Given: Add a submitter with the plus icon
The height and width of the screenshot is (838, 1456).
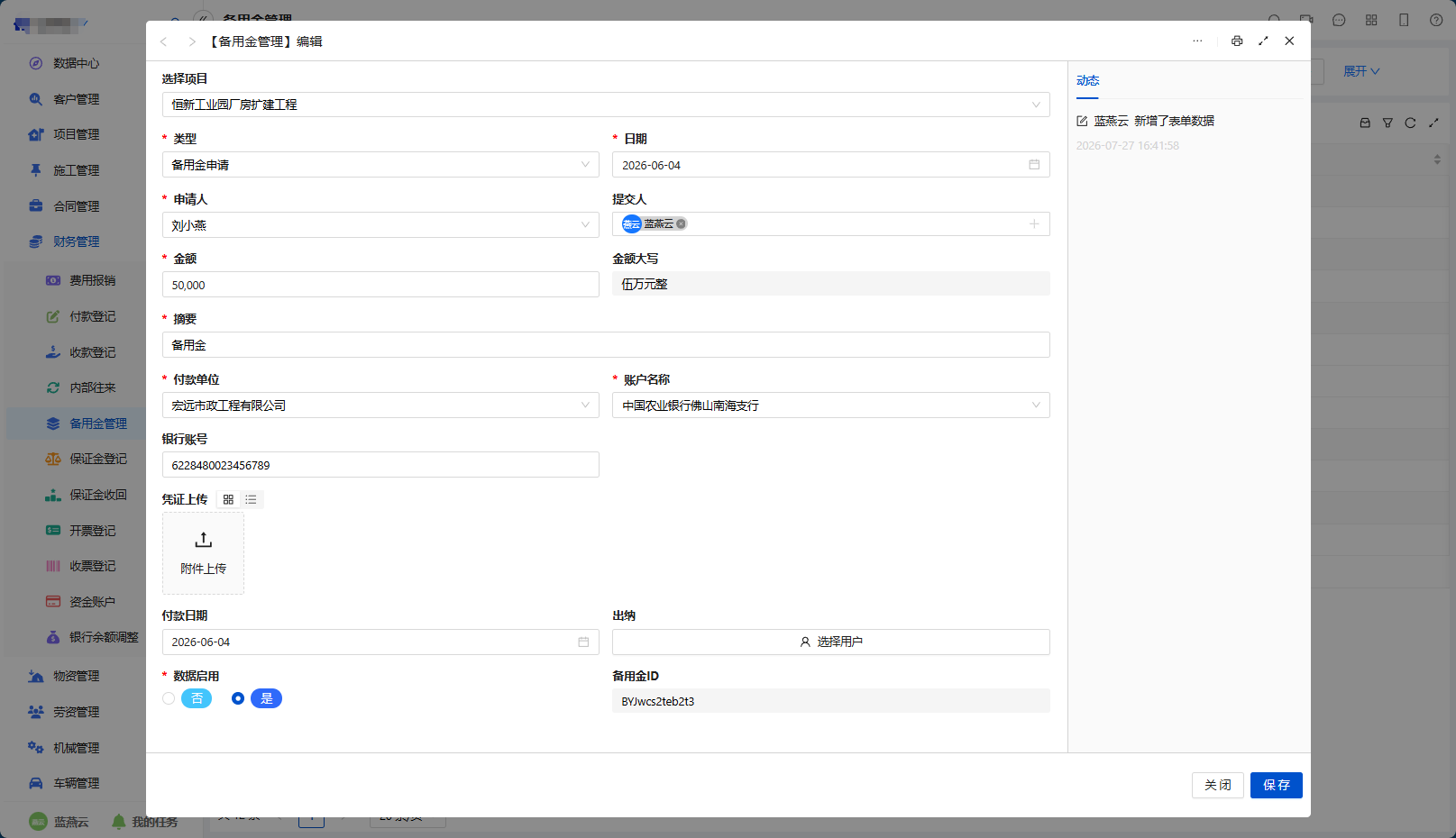Looking at the screenshot, I should [x=1034, y=223].
